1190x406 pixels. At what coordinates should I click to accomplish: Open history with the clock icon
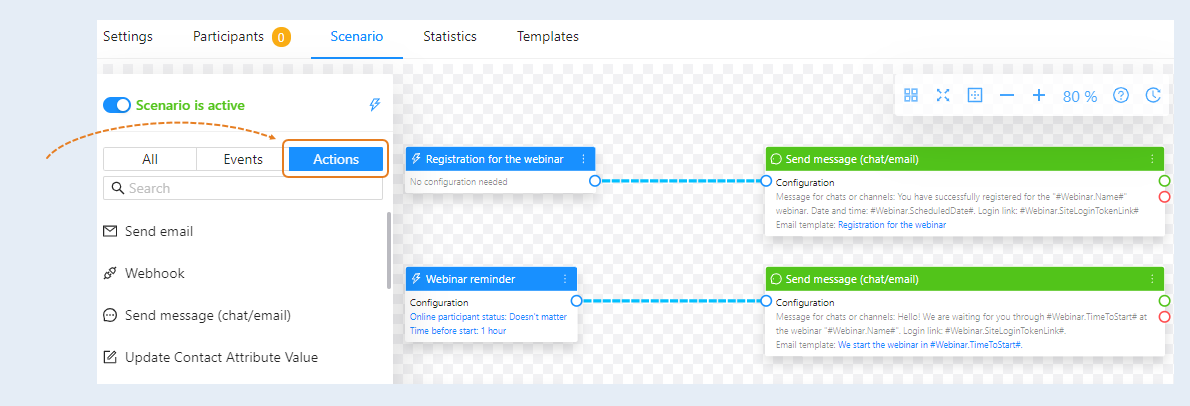click(x=1153, y=95)
